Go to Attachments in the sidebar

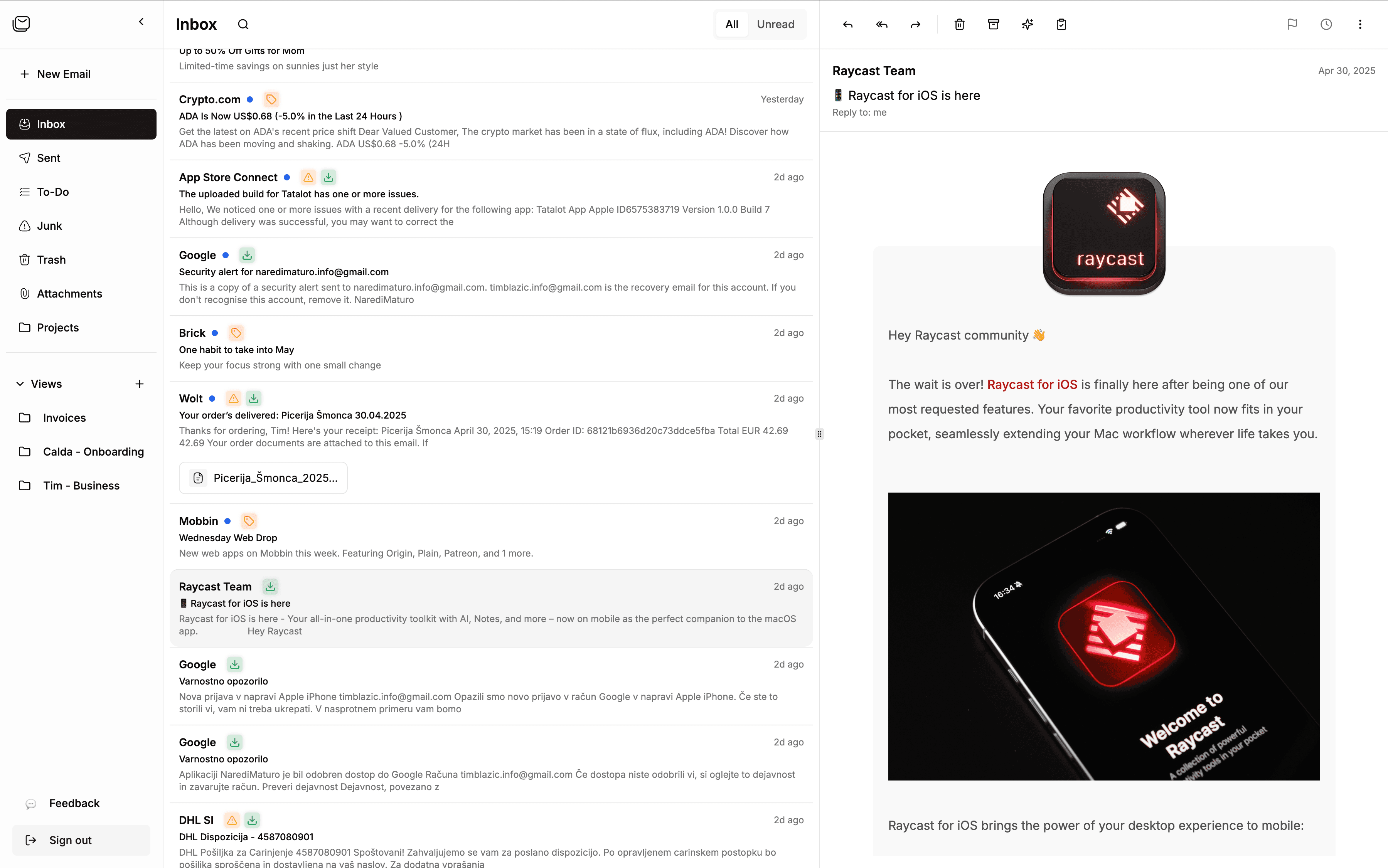[x=69, y=293]
